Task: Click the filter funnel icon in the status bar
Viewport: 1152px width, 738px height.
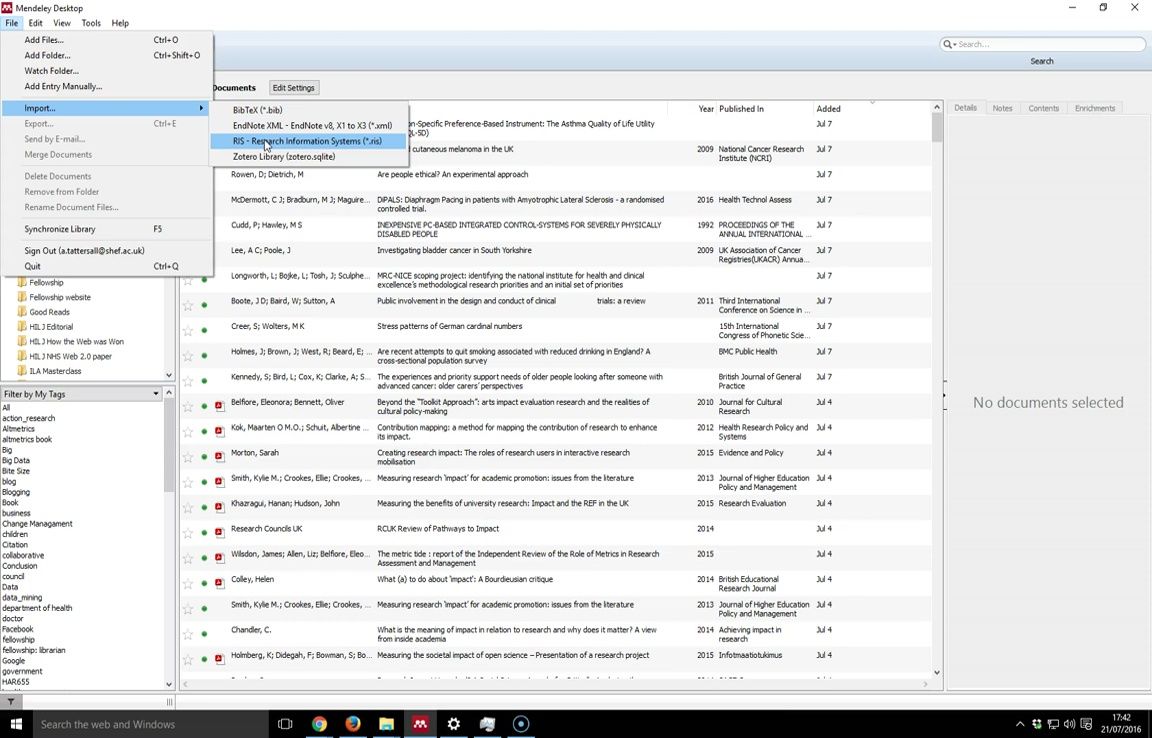Action: tap(11, 701)
